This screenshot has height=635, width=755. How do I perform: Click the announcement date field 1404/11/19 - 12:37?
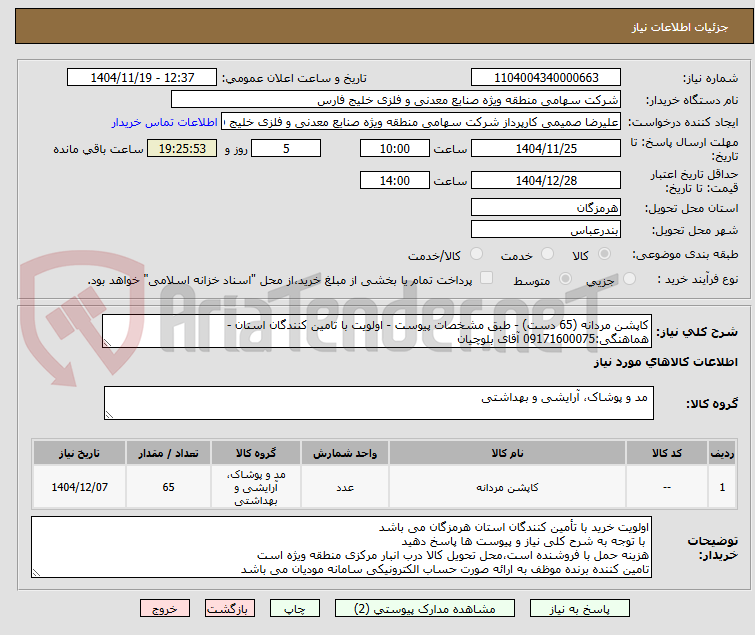point(142,78)
